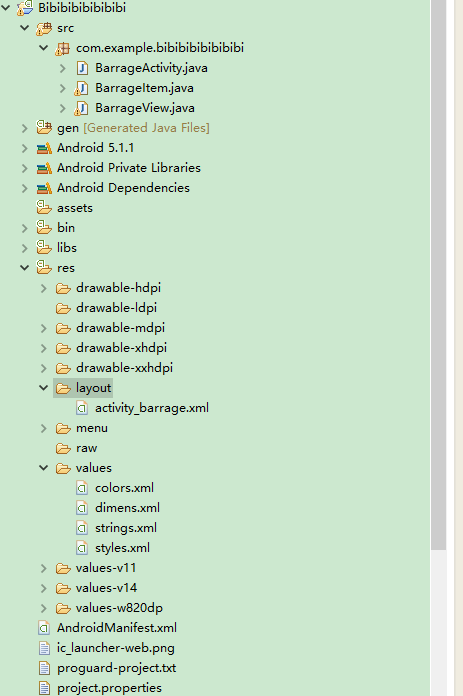Click the drawable-ldpi folder icon
The image size is (463, 696).
coord(63,309)
